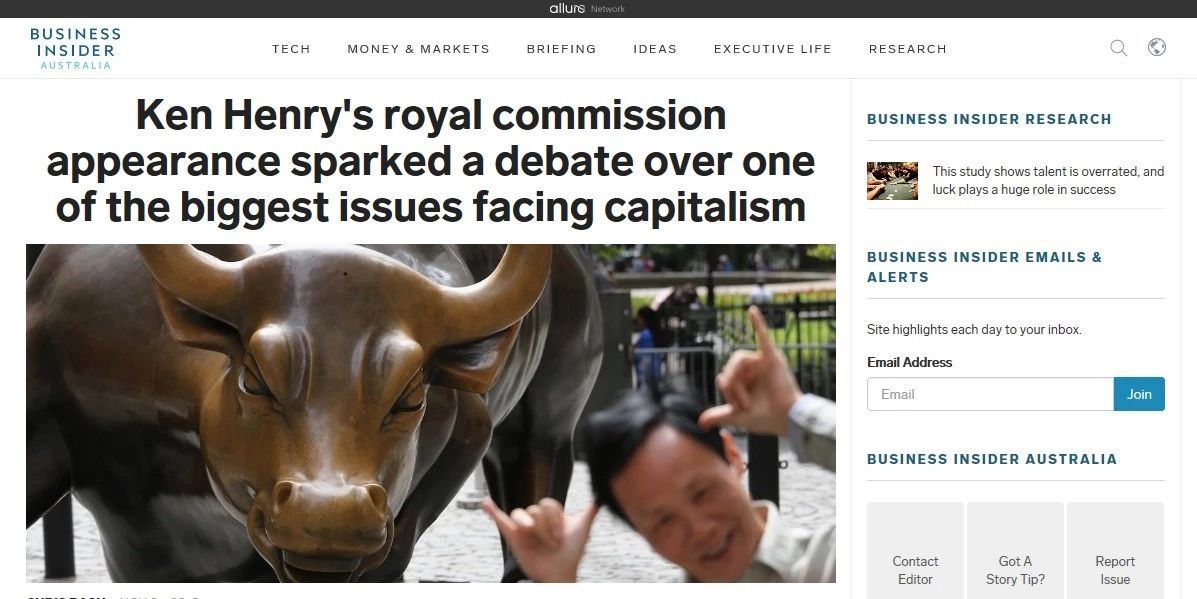The height and width of the screenshot is (599, 1197).
Task: Open the talent is overrated study link
Action: 1048,180
